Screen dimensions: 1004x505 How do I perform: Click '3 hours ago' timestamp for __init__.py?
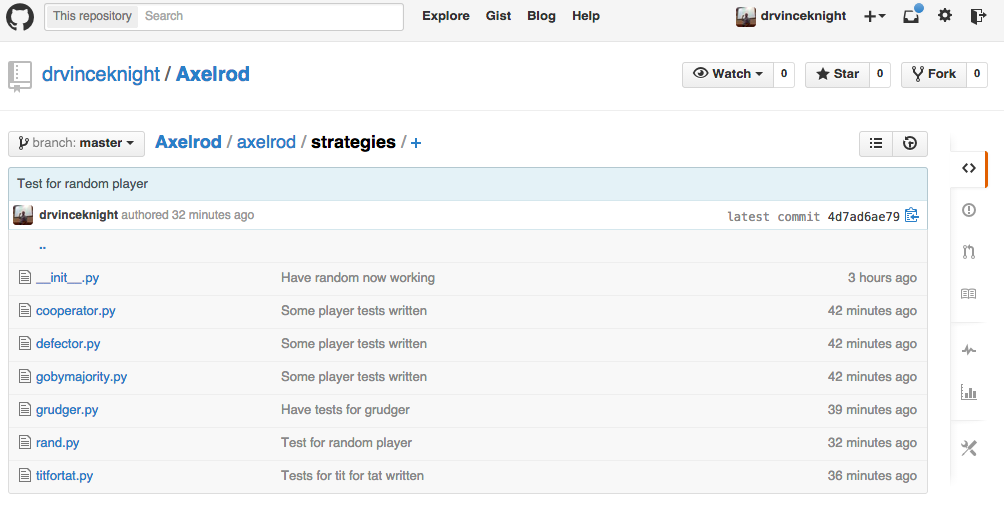pos(882,278)
